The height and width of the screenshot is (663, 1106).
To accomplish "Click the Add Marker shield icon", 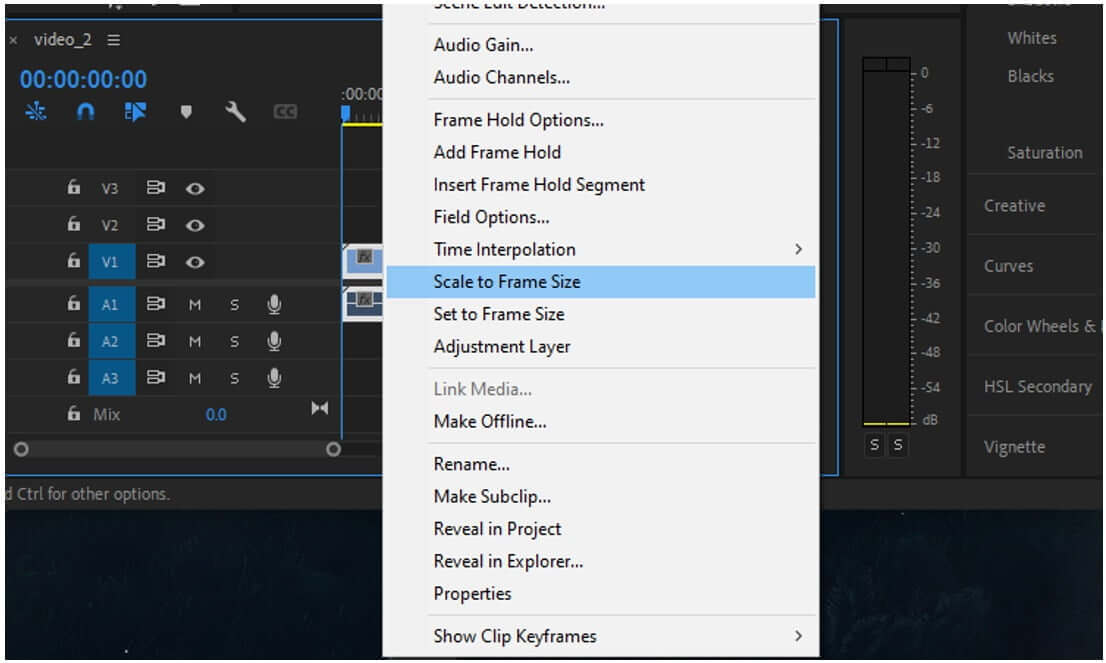I will tap(186, 111).
